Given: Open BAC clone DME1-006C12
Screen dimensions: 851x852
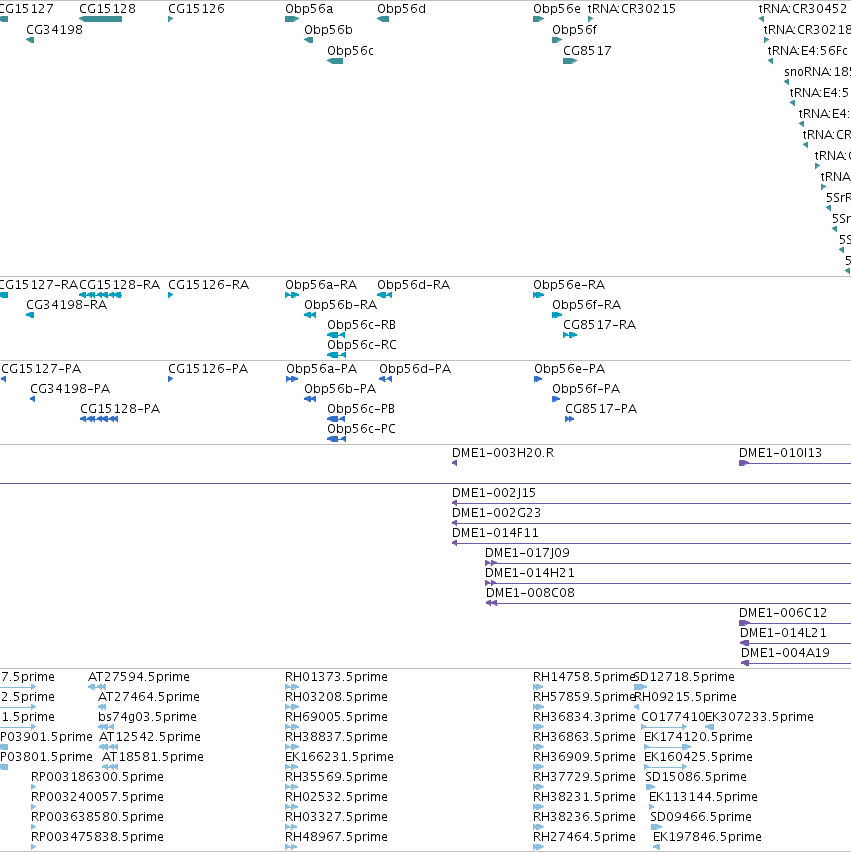Looking at the screenshot, I should coord(795,624).
